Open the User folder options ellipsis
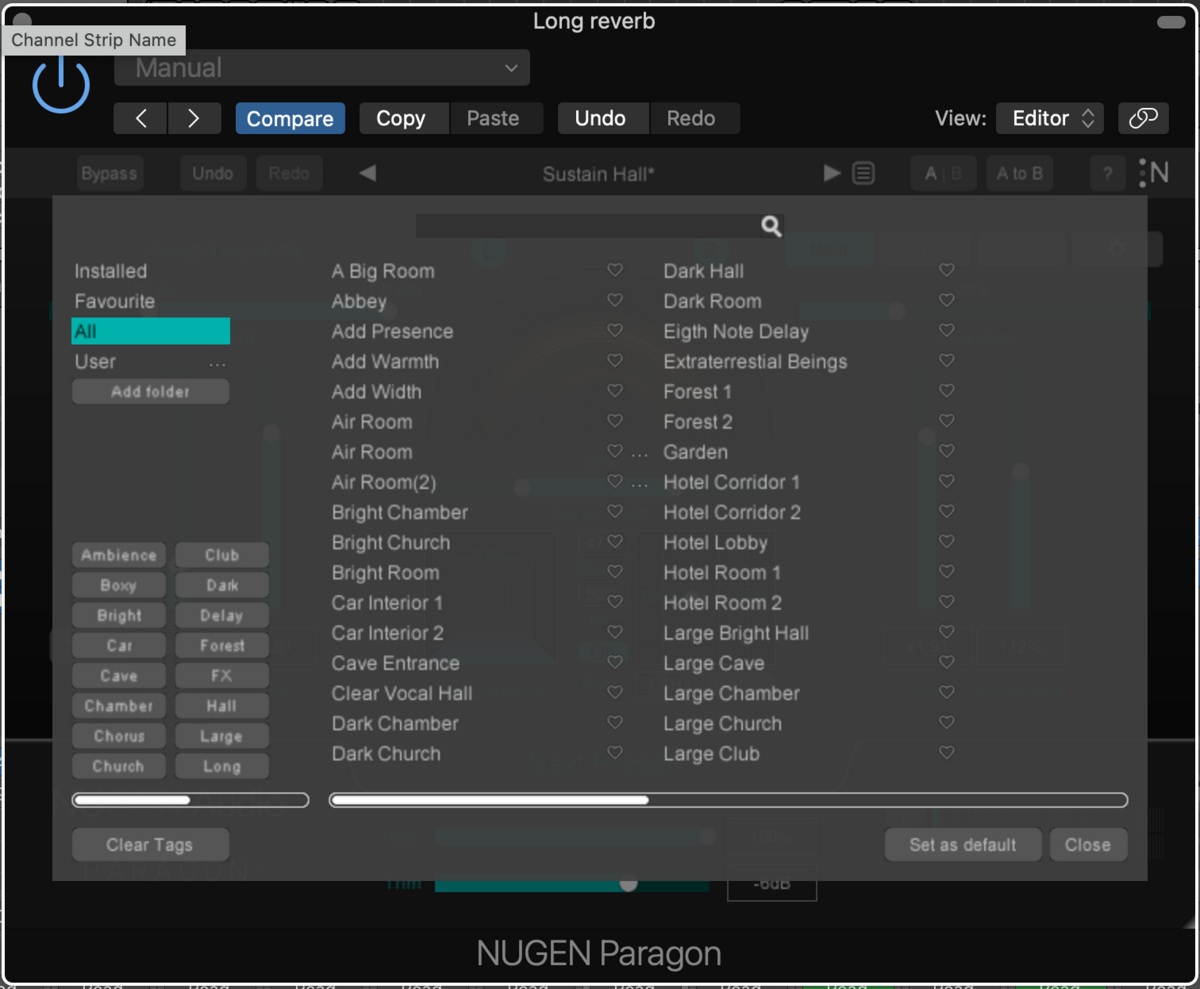This screenshot has height=989, width=1200. [x=217, y=363]
